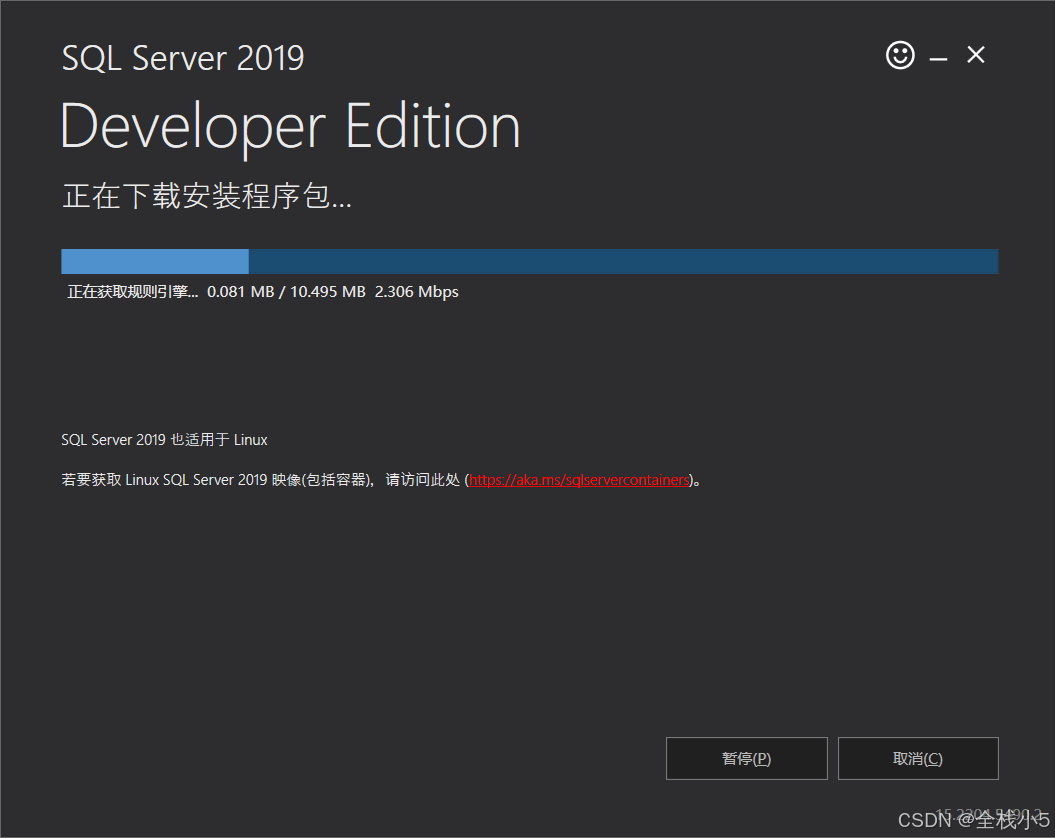Click the download speed 2.306 Mbps text

pyautogui.click(x=418, y=291)
